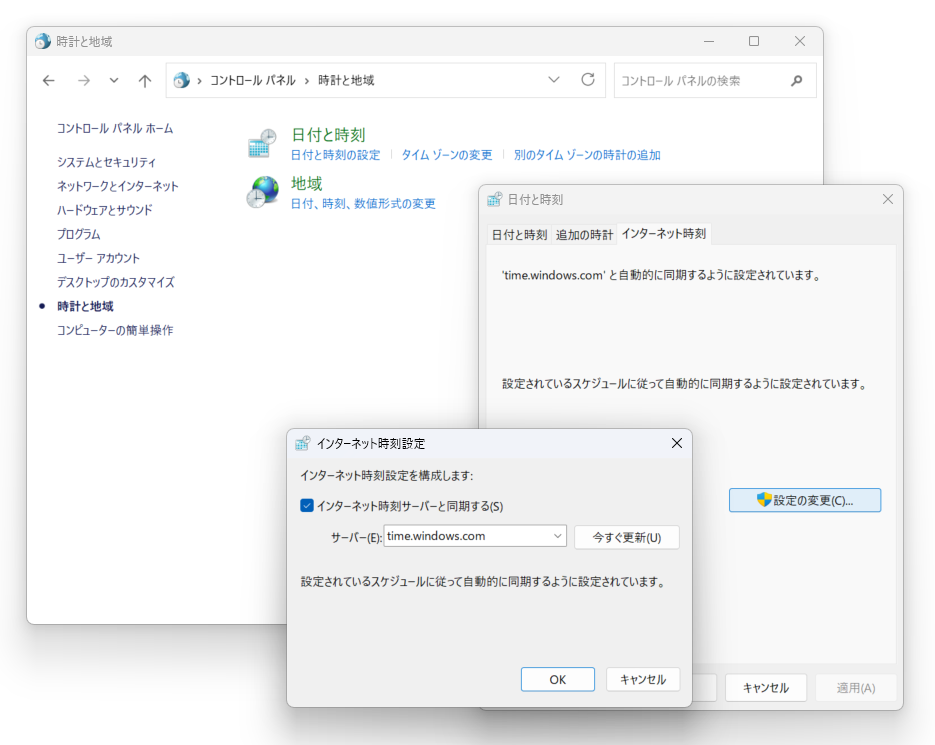Click the Control Panel icon in the address bar

coord(181,80)
